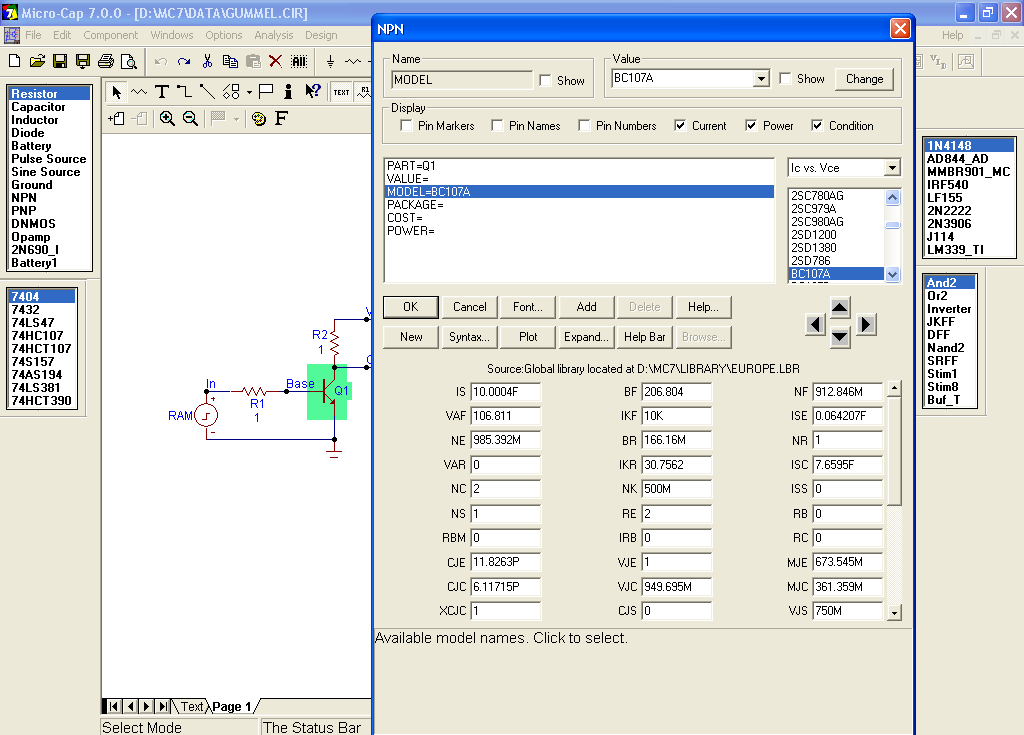Click the Change button
The image size is (1024, 735).
pyautogui.click(x=865, y=79)
